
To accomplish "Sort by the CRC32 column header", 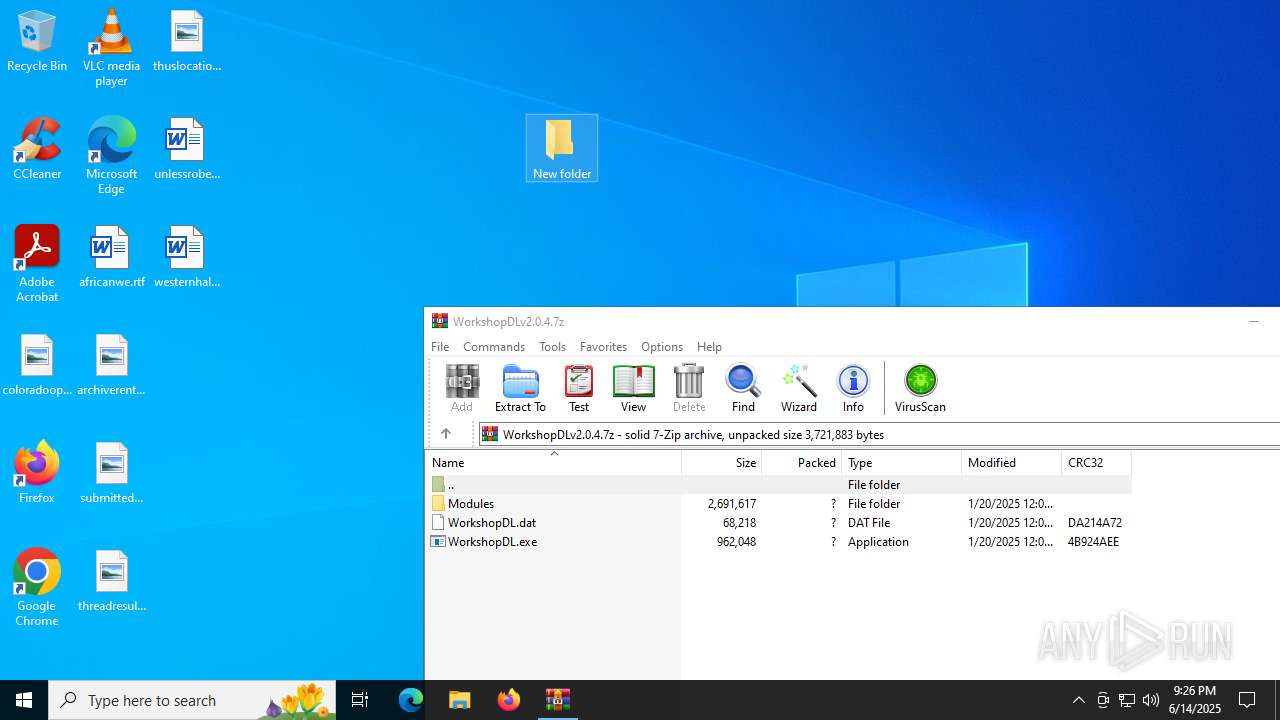I will point(1096,462).
